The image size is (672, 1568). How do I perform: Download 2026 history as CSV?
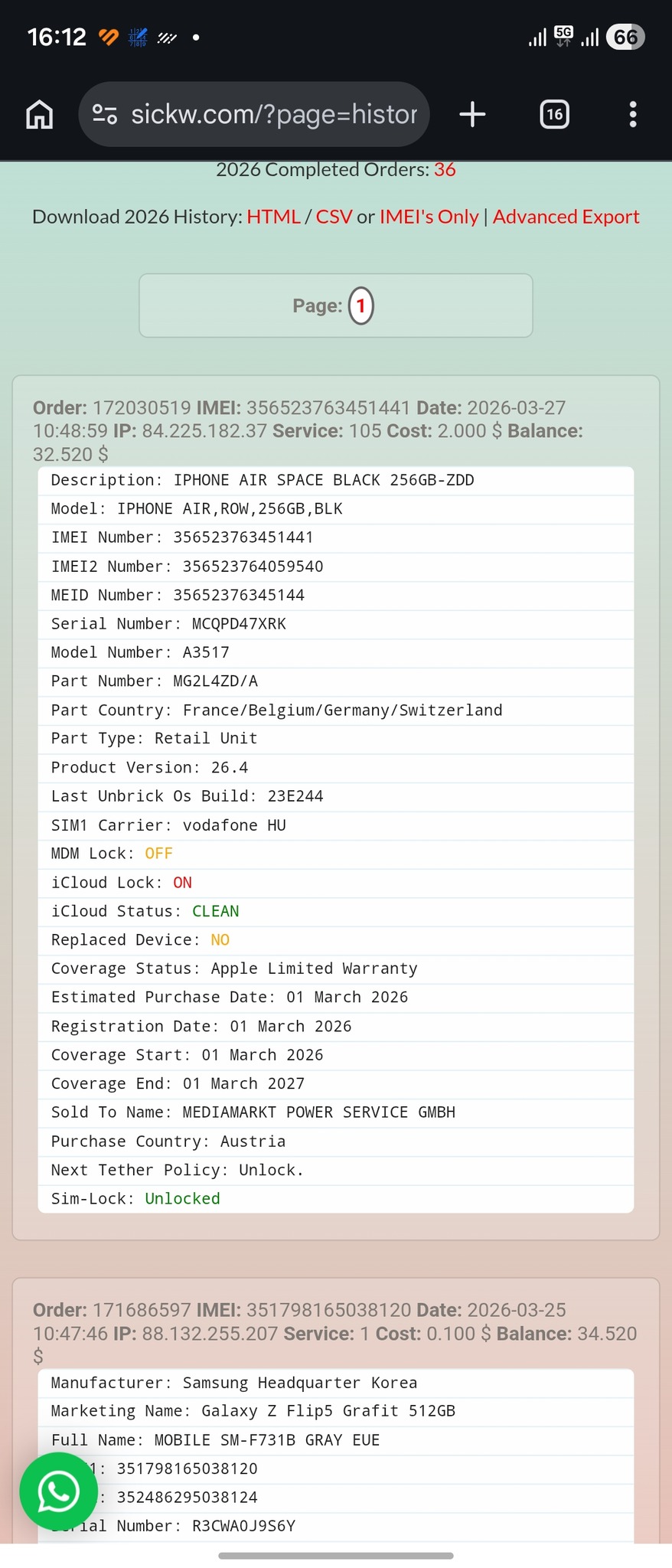334,217
